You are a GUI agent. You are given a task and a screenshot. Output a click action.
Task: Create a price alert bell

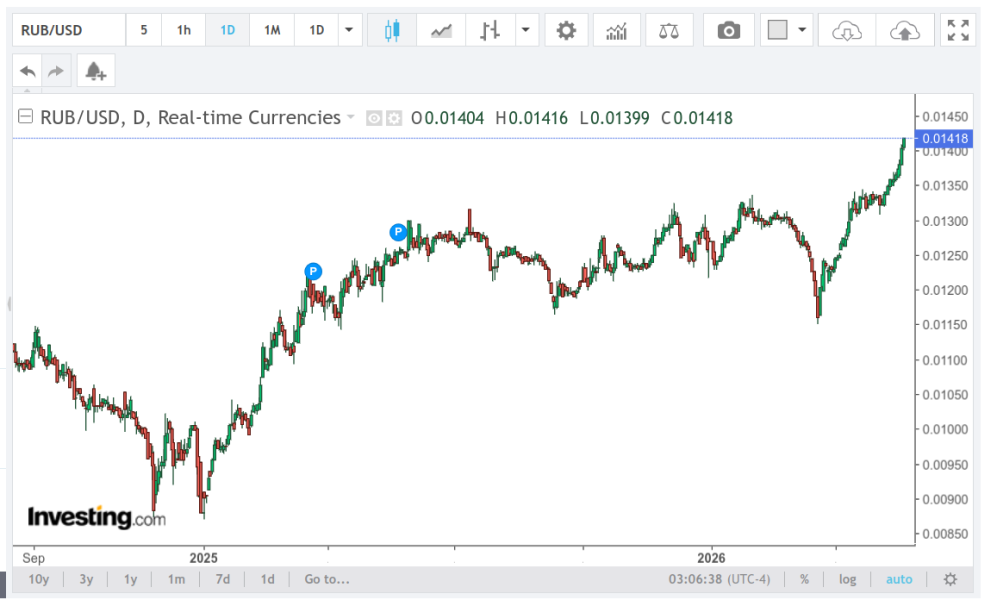point(95,71)
